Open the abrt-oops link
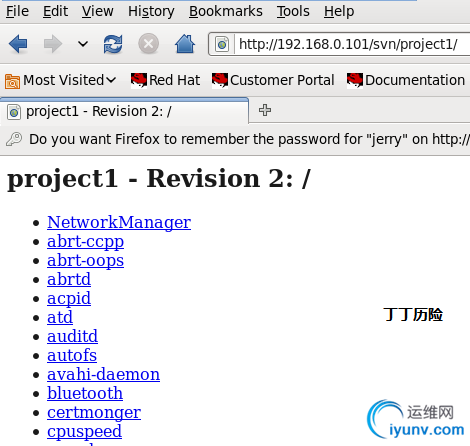The height and width of the screenshot is (446, 470). click(85, 260)
